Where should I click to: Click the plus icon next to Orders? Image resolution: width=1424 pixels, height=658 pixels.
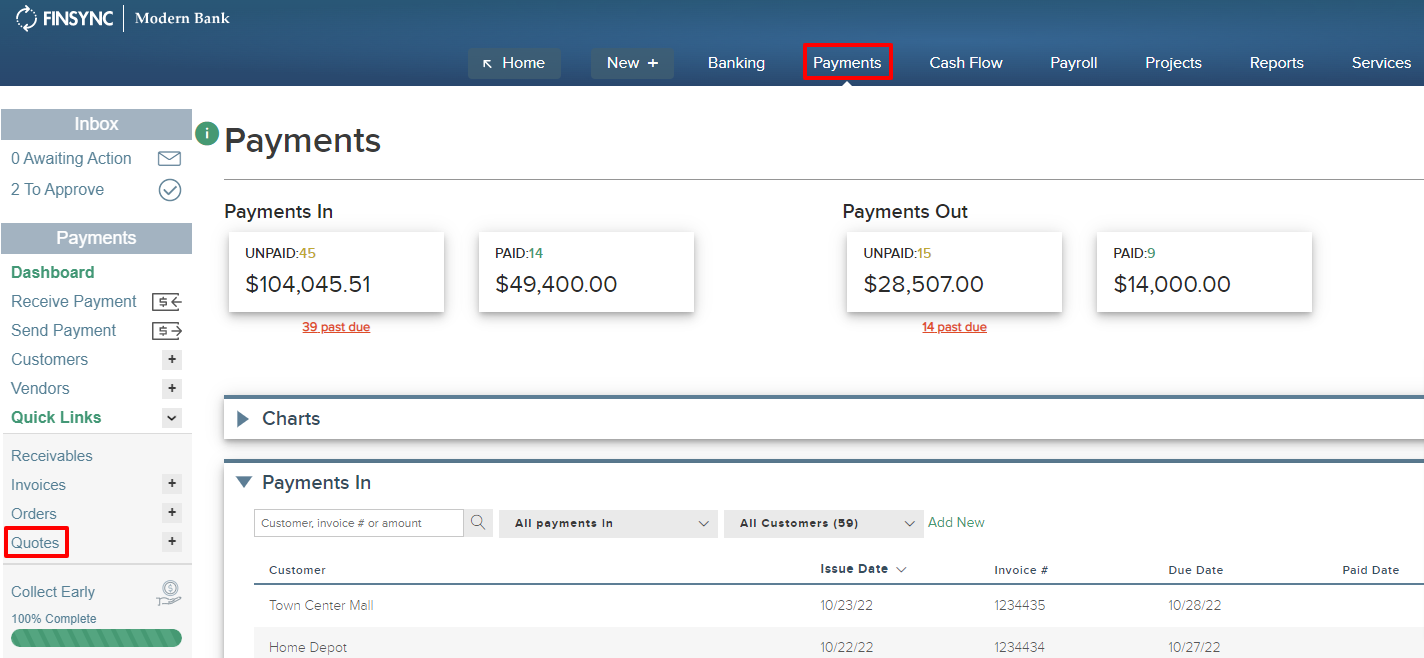172,513
